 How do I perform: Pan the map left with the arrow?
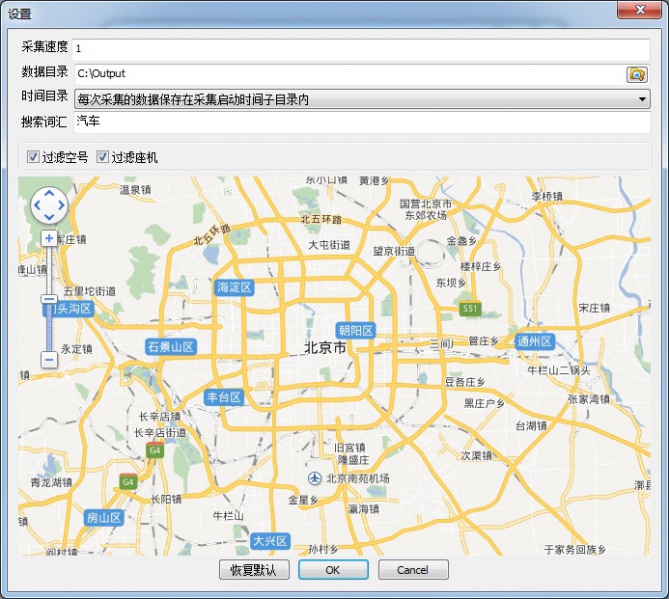pyautogui.click(x=37, y=205)
